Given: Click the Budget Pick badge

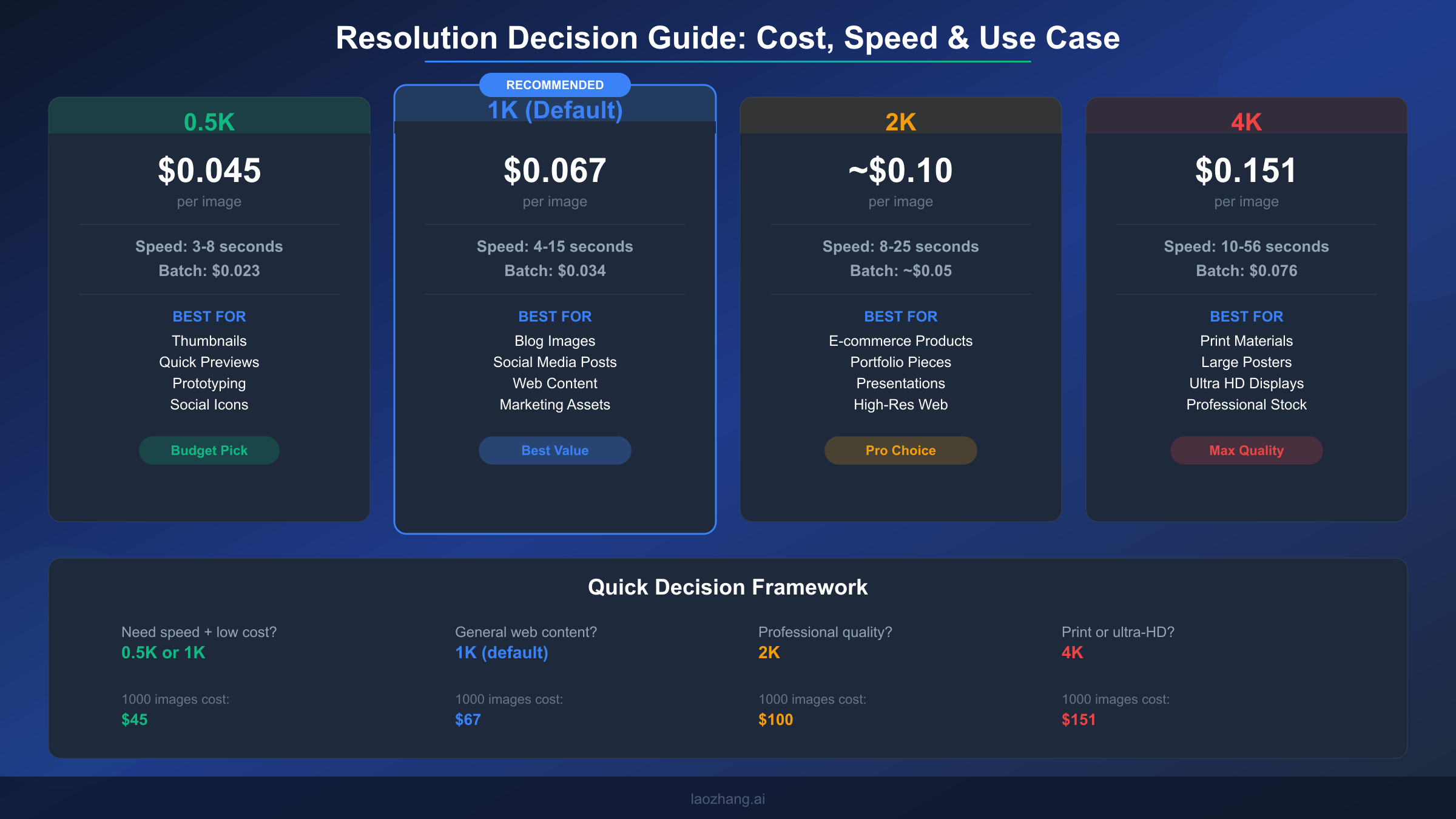Looking at the screenshot, I should pyautogui.click(x=209, y=450).
